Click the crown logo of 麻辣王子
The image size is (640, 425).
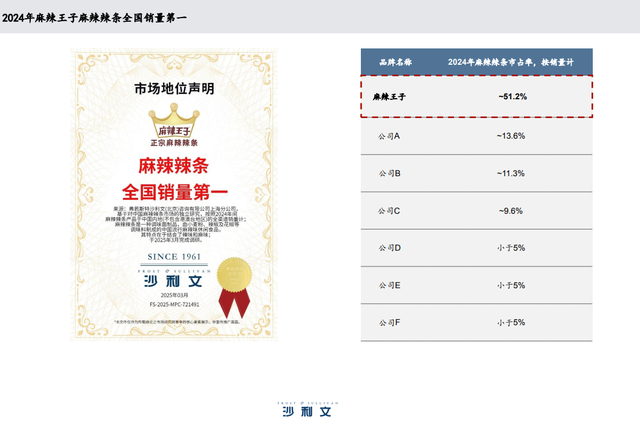point(174,120)
